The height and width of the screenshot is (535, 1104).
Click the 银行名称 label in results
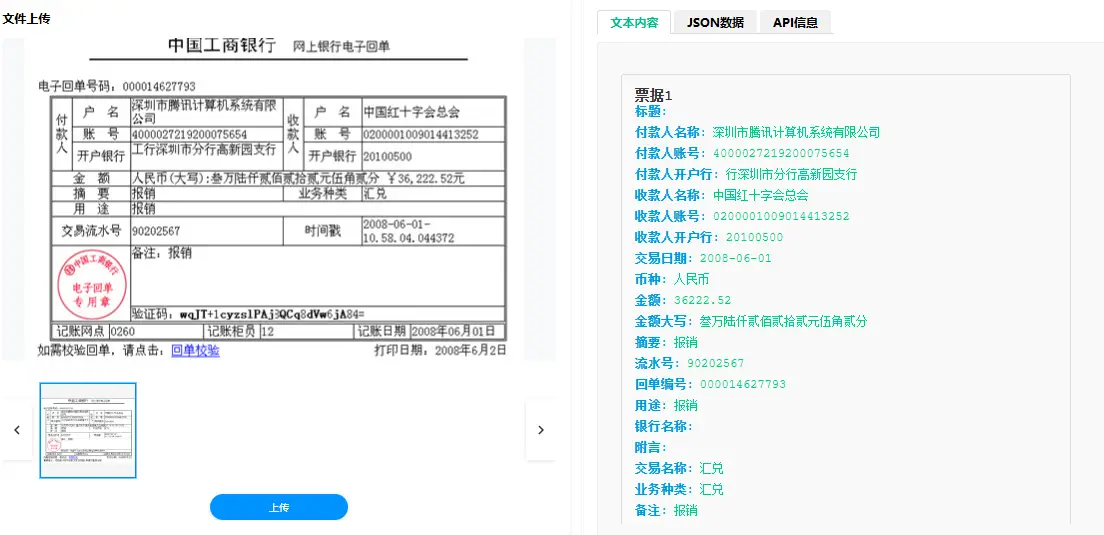tap(663, 427)
